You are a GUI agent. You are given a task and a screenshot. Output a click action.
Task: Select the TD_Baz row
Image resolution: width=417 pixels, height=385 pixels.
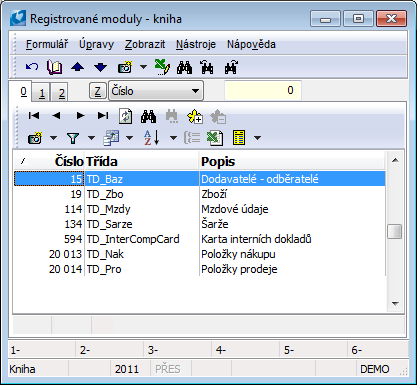(200, 179)
